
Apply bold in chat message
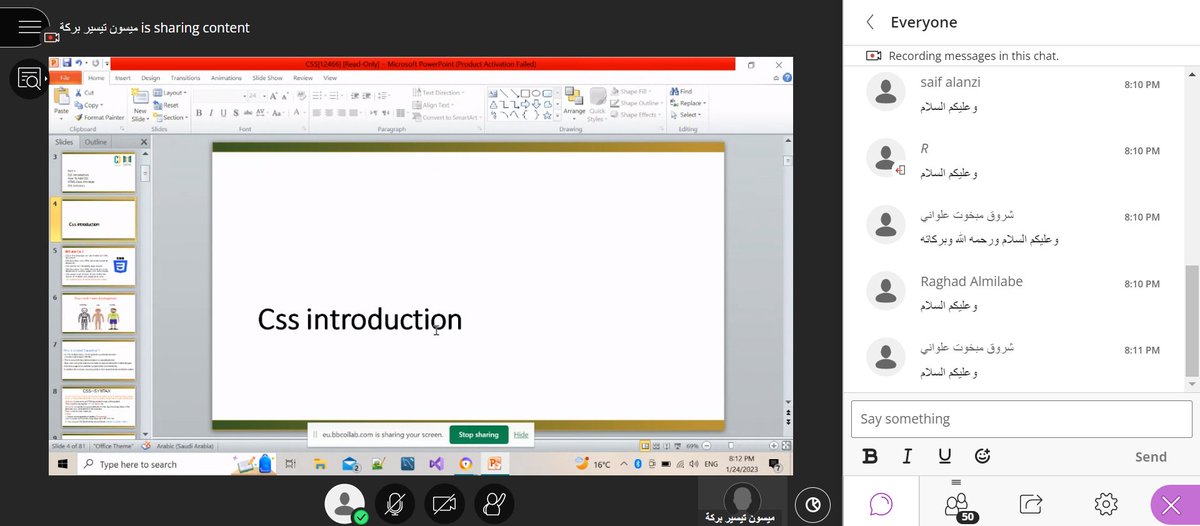coord(870,456)
